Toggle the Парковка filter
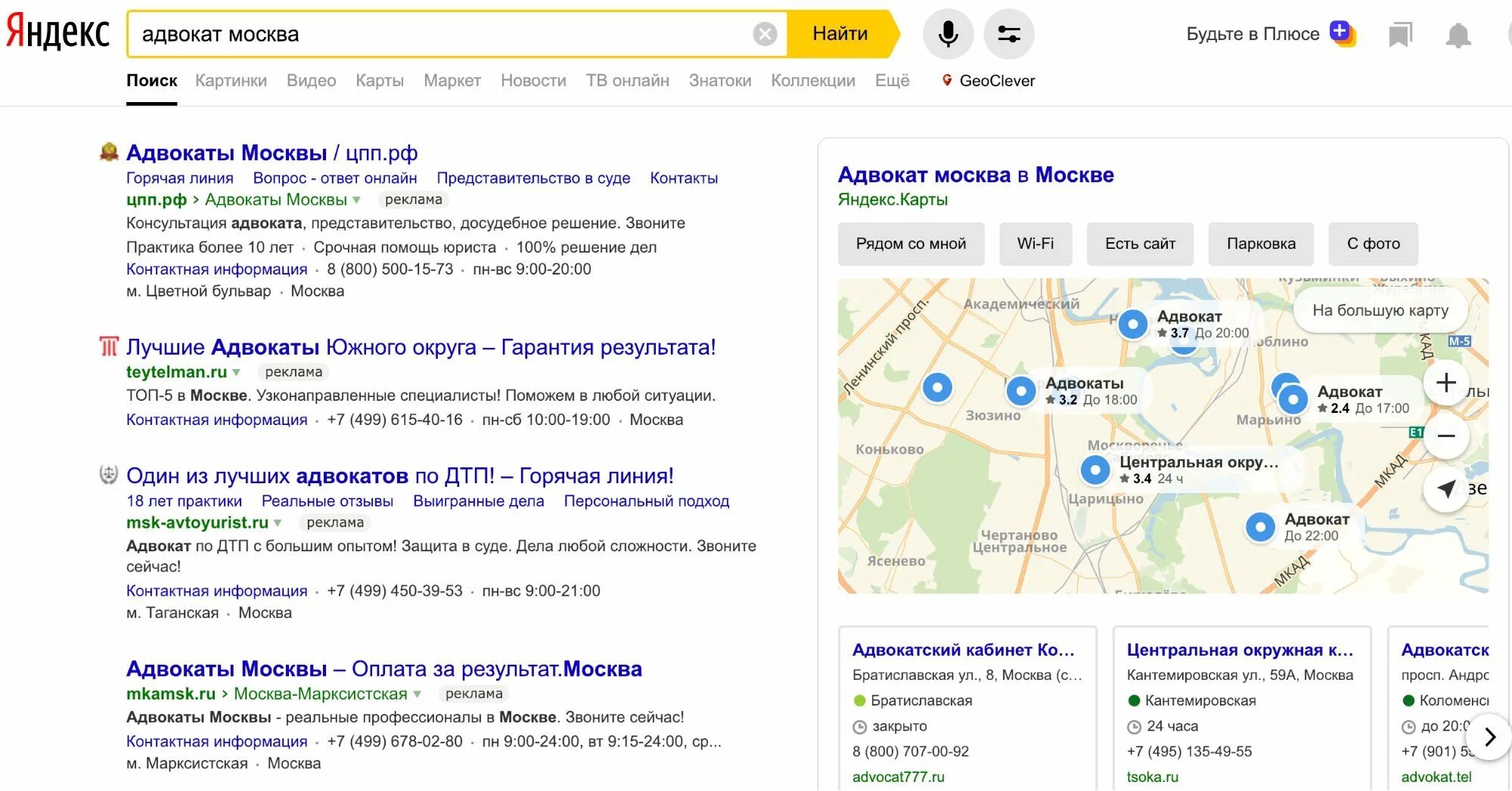The width and height of the screenshot is (1512, 791). 1261,244
